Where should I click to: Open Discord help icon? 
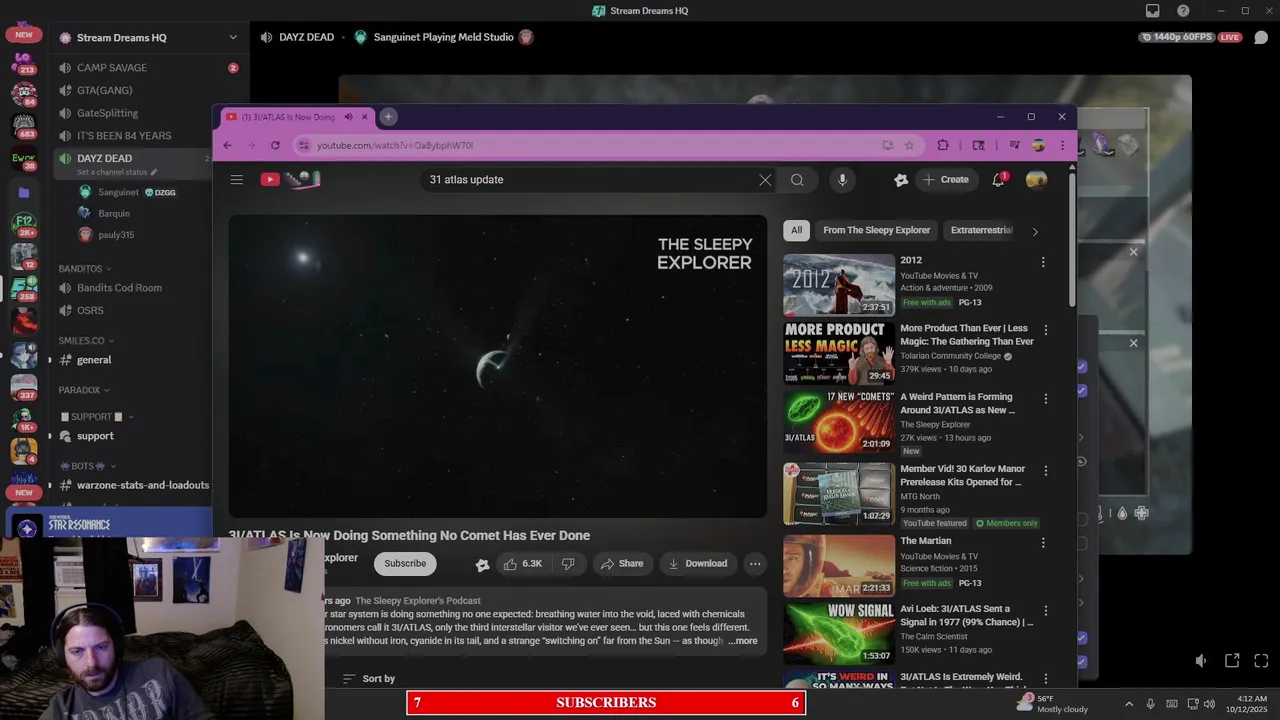tap(1183, 11)
